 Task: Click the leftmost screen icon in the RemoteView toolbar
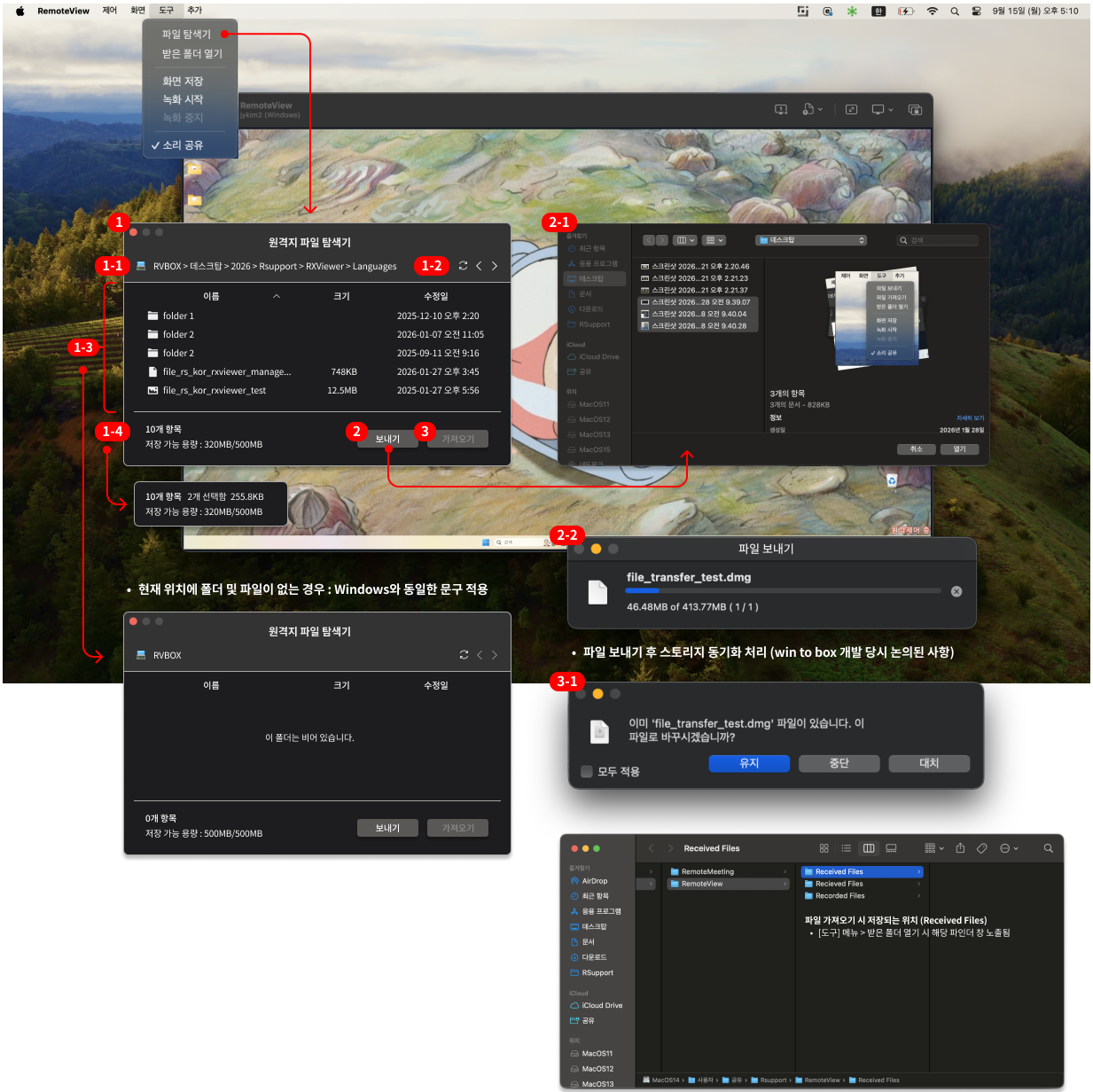[x=781, y=110]
